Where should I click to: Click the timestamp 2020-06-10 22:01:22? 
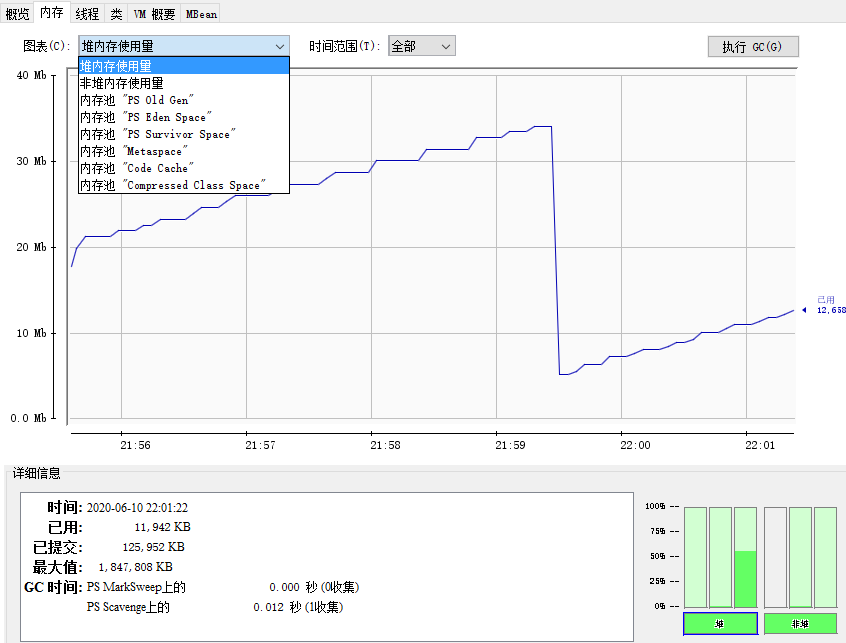[137, 508]
